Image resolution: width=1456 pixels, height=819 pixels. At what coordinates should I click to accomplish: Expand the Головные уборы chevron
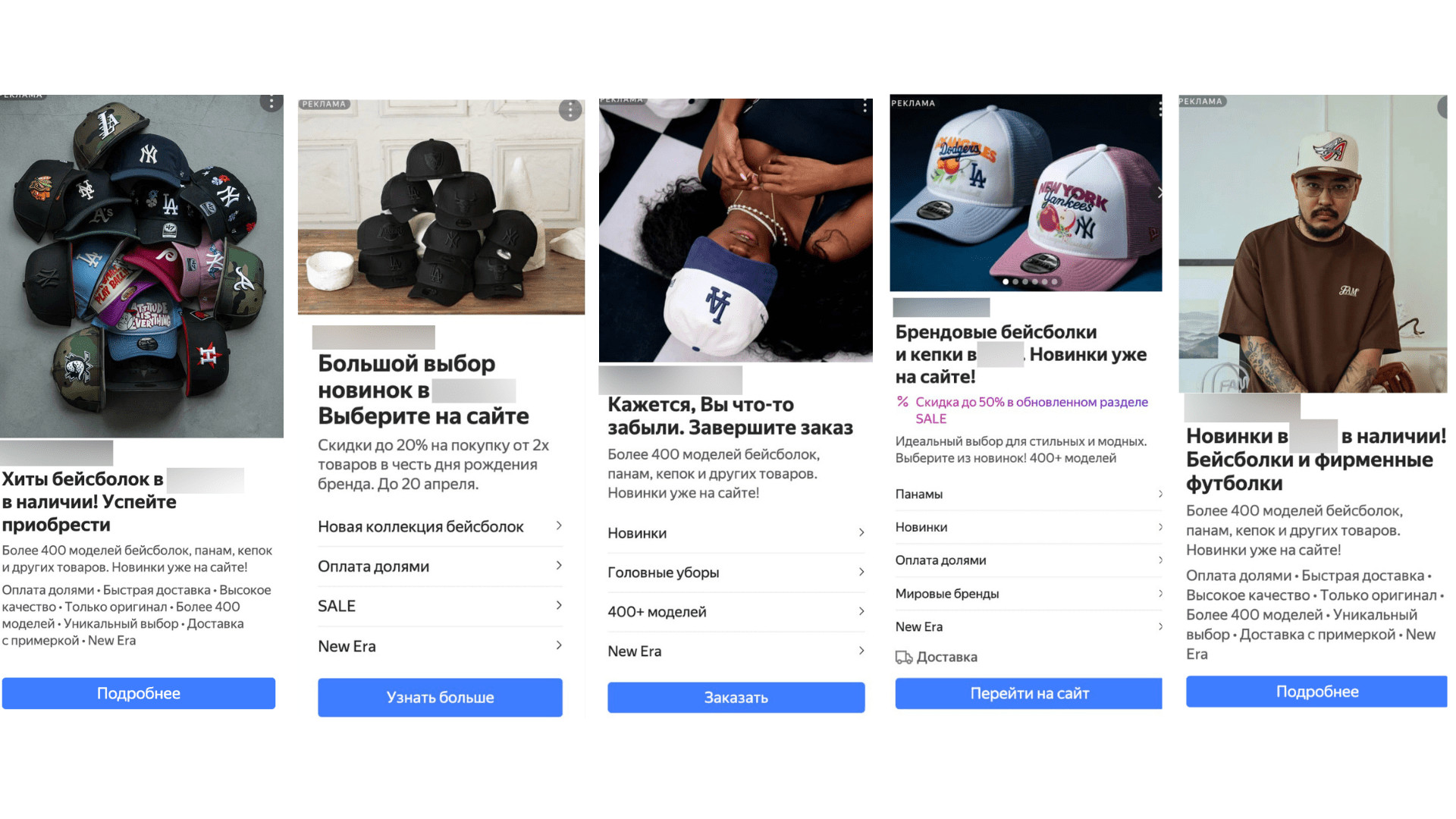[x=861, y=572]
